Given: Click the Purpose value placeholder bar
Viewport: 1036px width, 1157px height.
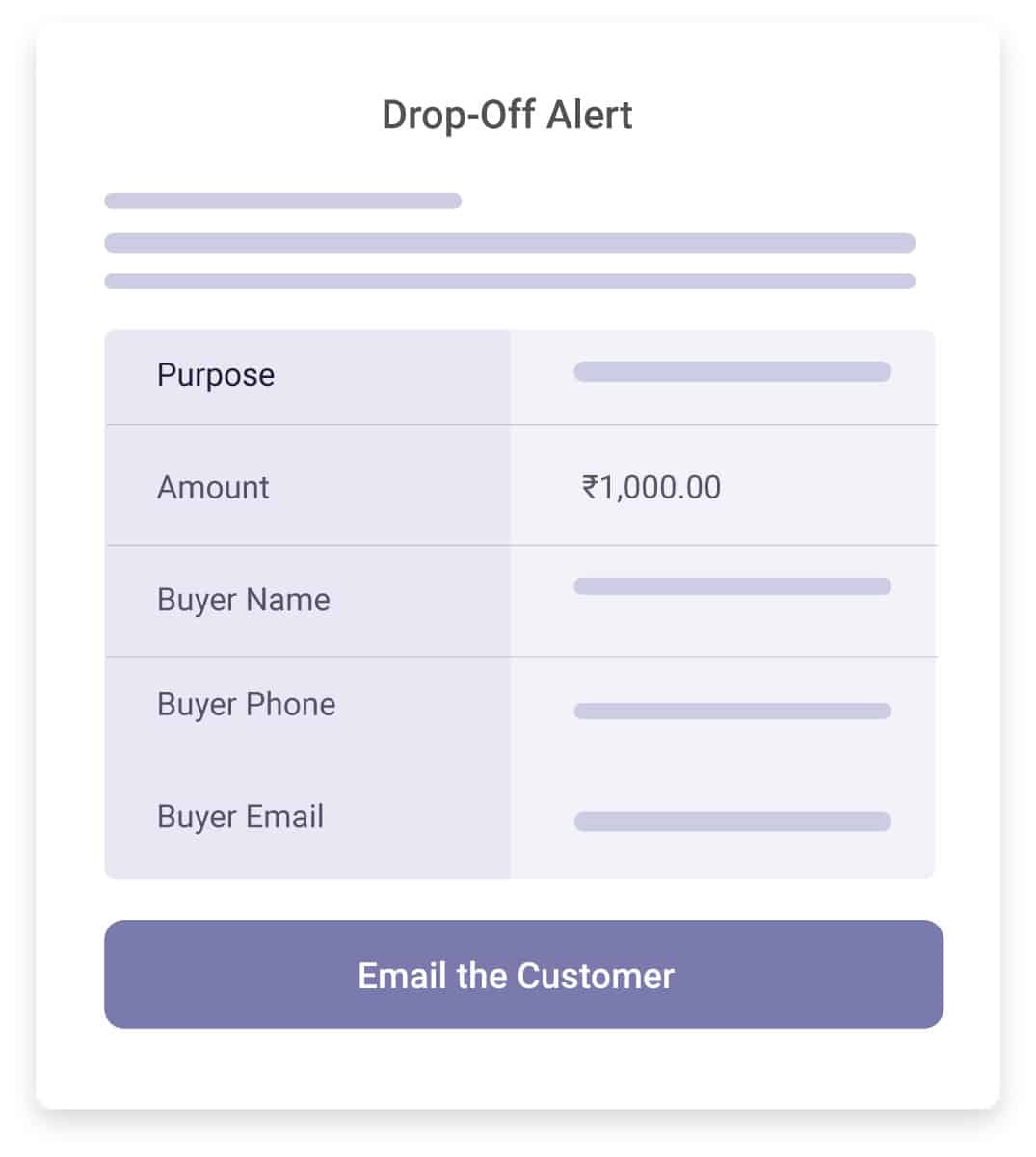Looking at the screenshot, I should tap(731, 372).
